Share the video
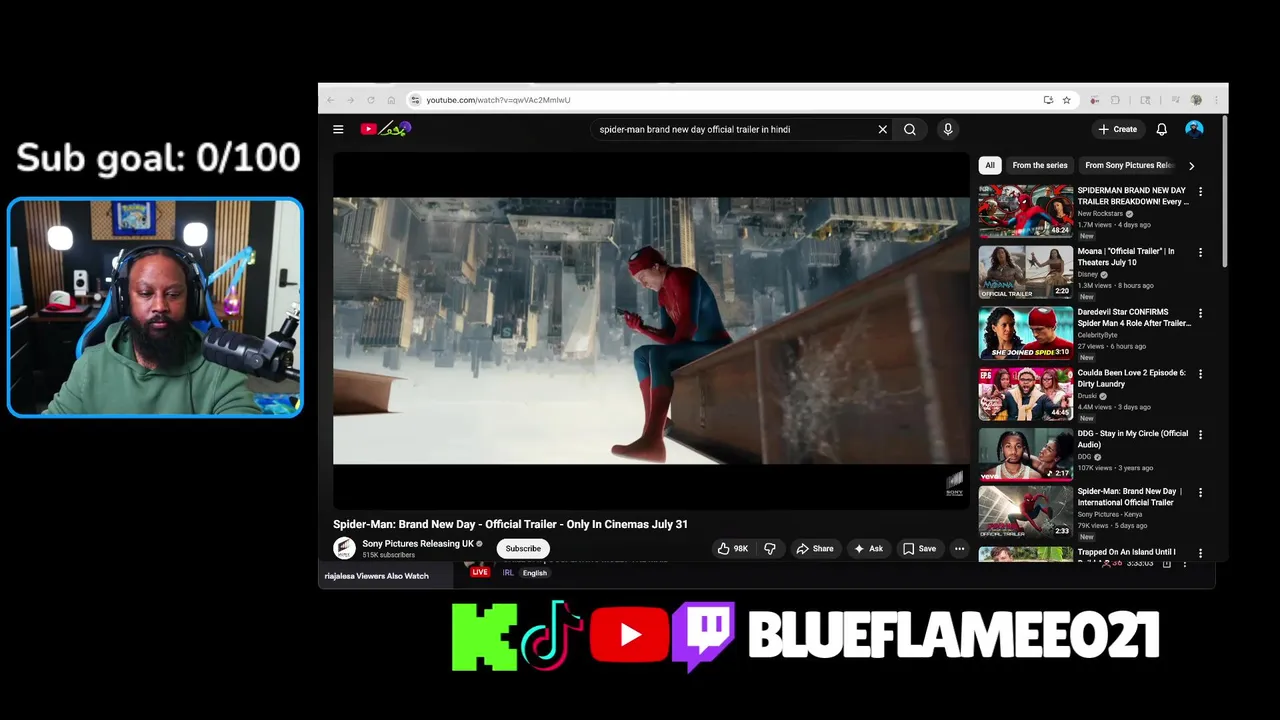The width and height of the screenshot is (1280, 720). 814,548
